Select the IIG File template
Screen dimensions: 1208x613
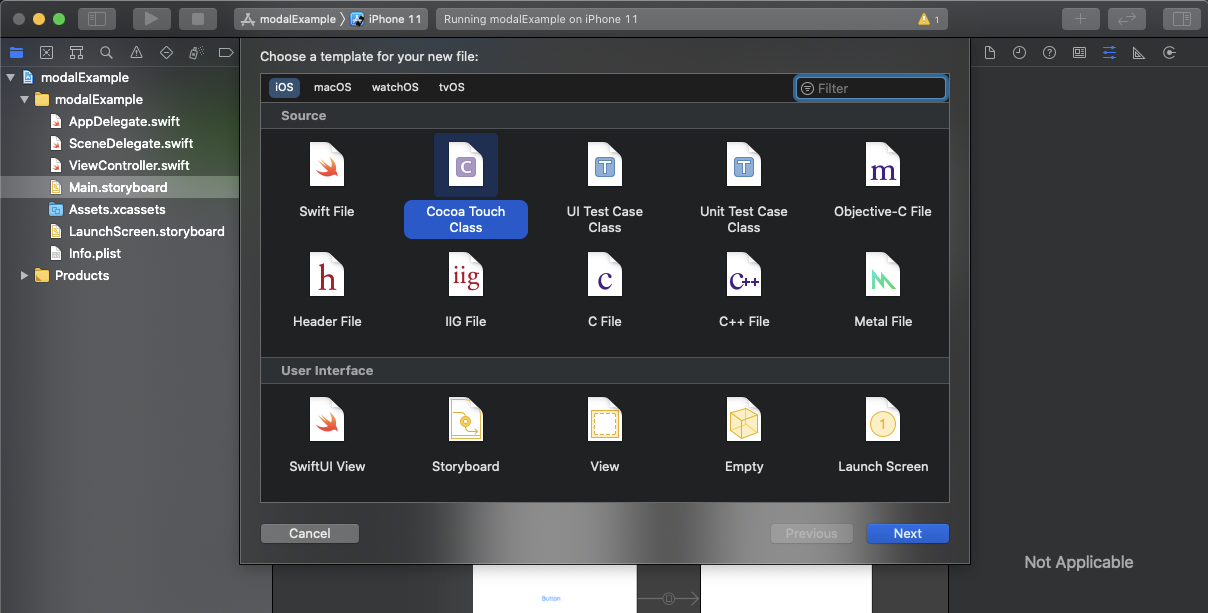click(x=466, y=290)
